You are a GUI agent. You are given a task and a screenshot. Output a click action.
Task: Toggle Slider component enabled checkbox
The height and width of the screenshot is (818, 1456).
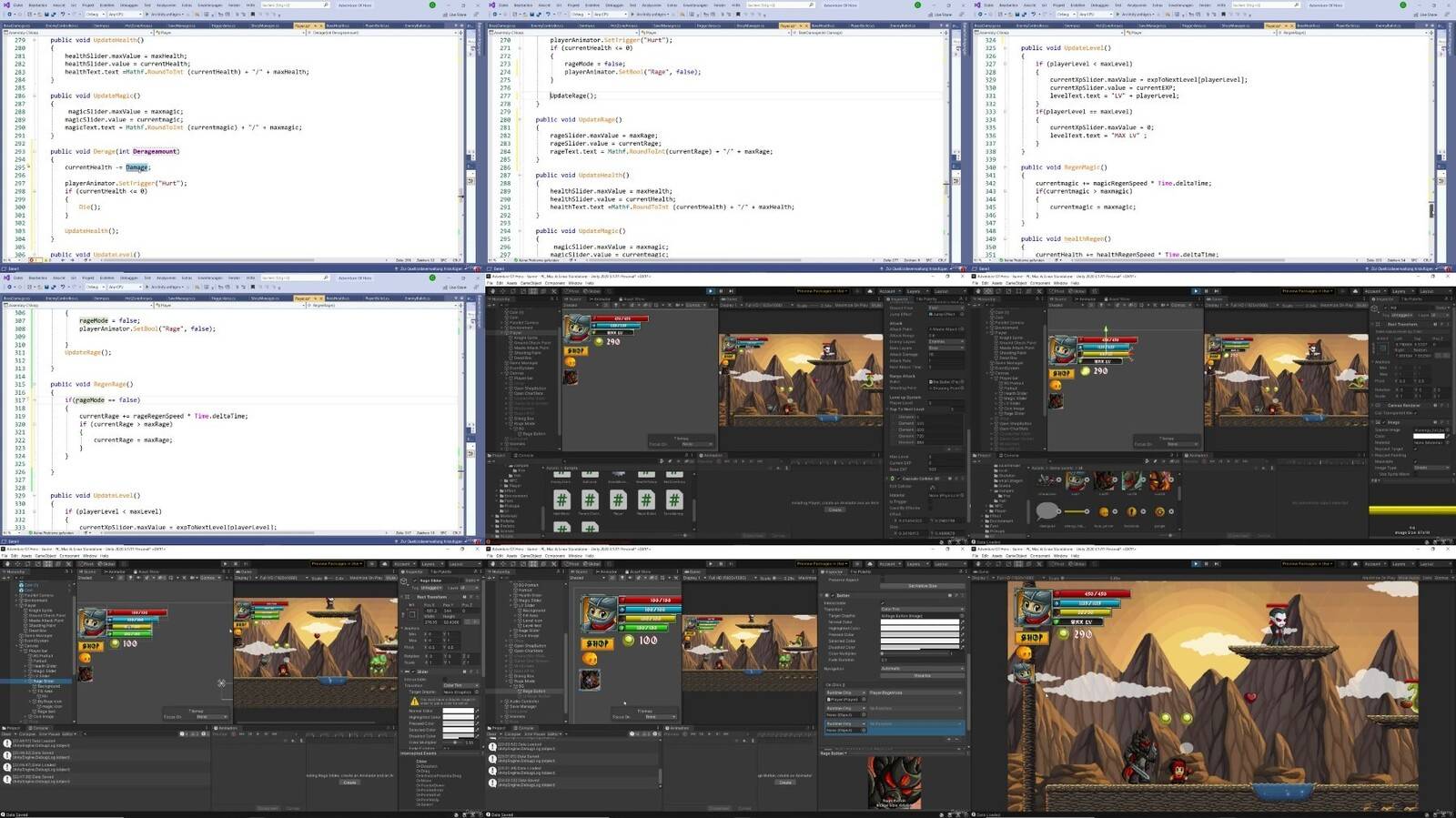413,672
